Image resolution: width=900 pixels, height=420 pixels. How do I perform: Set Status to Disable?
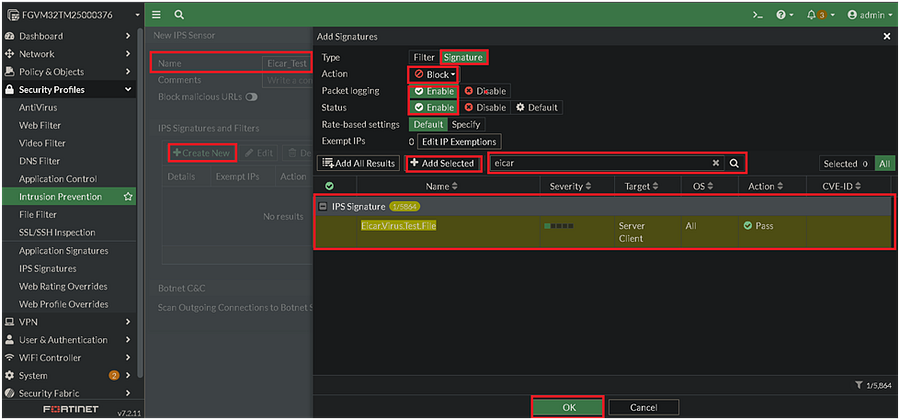click(485, 107)
